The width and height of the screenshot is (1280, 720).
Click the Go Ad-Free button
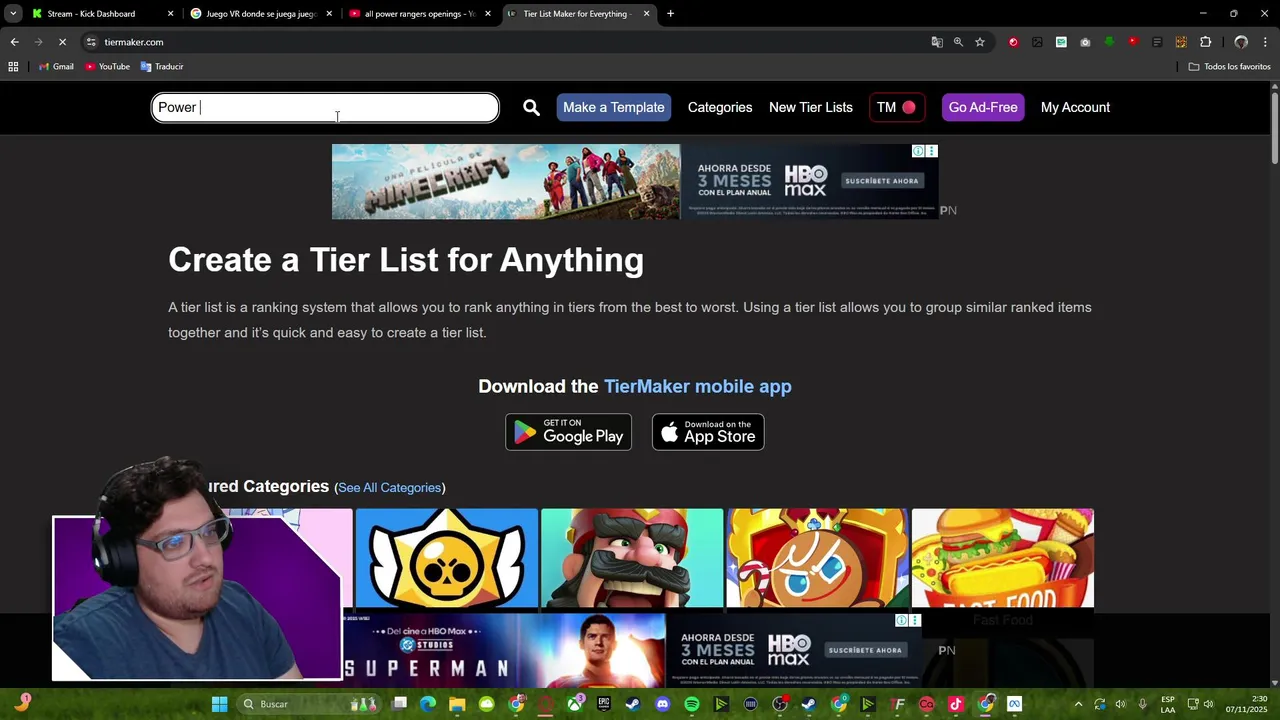click(x=983, y=107)
